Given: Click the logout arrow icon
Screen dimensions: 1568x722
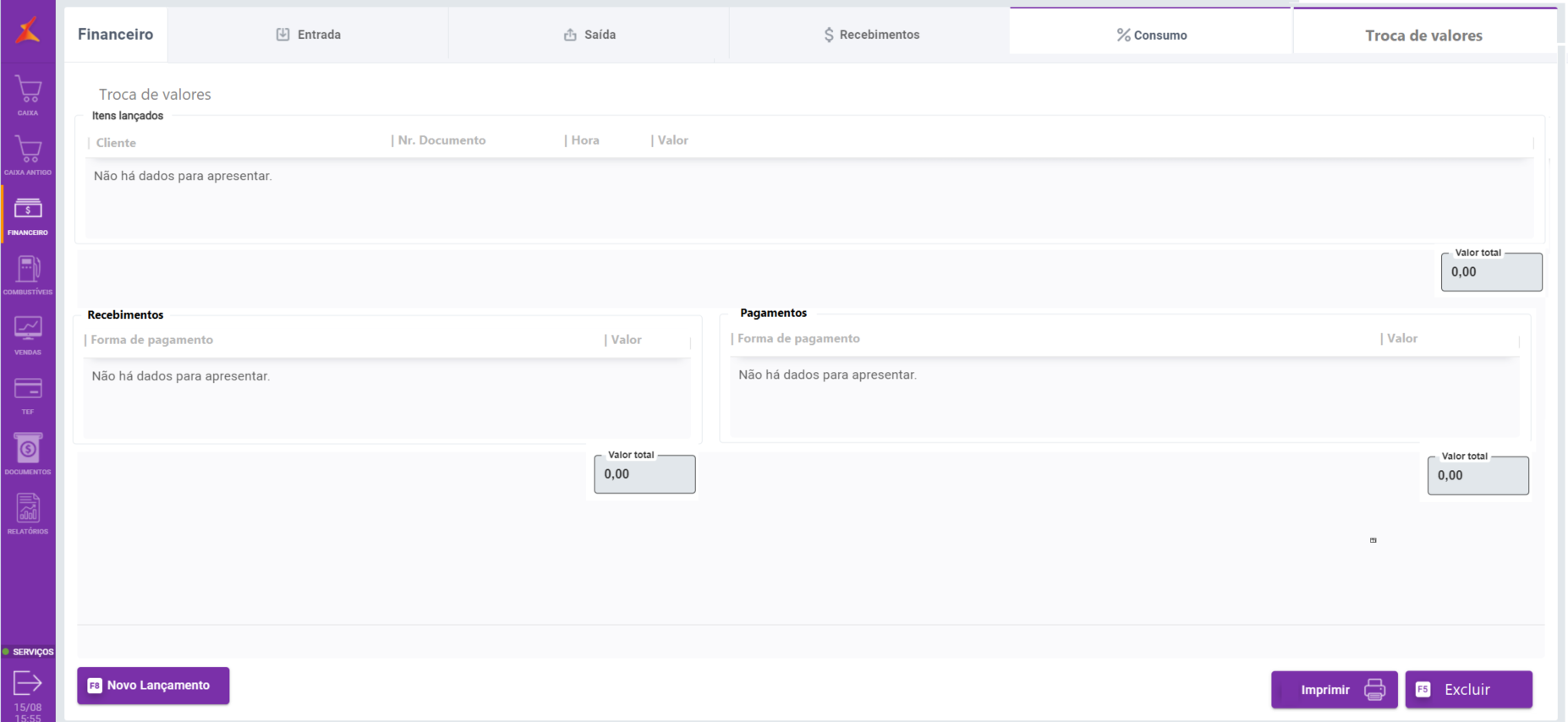Looking at the screenshot, I should tap(28, 682).
